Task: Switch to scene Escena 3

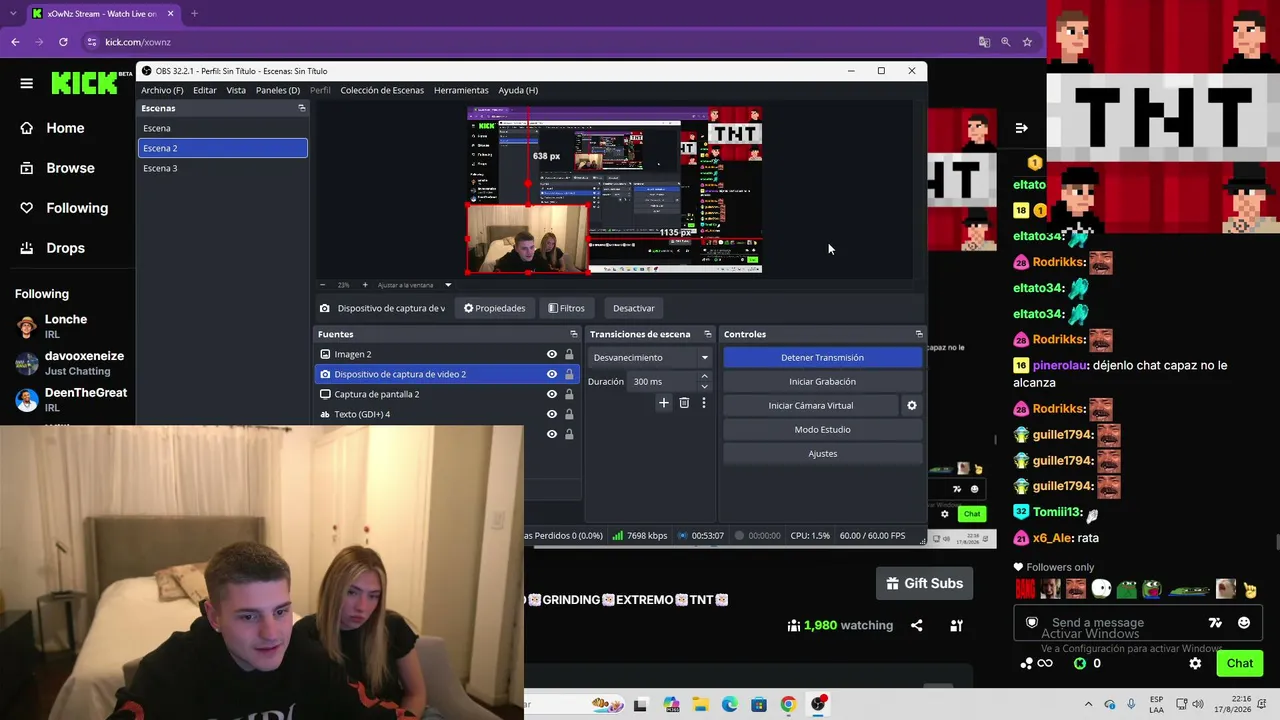Action: point(222,168)
